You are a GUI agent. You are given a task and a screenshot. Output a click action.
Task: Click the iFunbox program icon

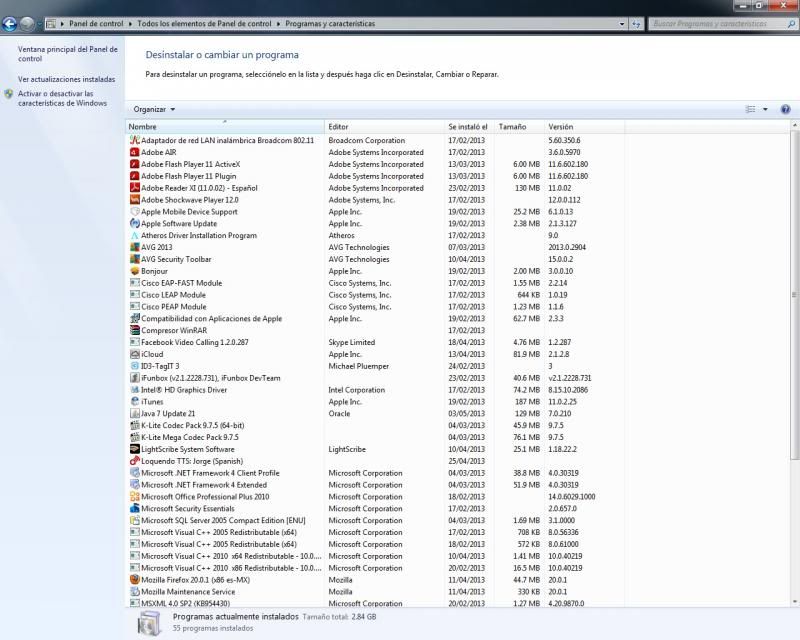135,378
